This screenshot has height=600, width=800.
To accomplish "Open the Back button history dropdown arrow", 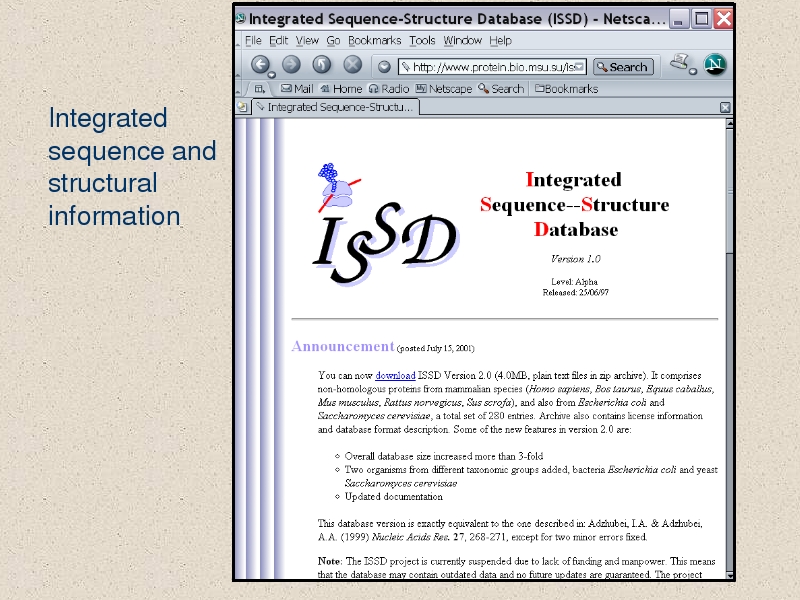I will click(272, 75).
